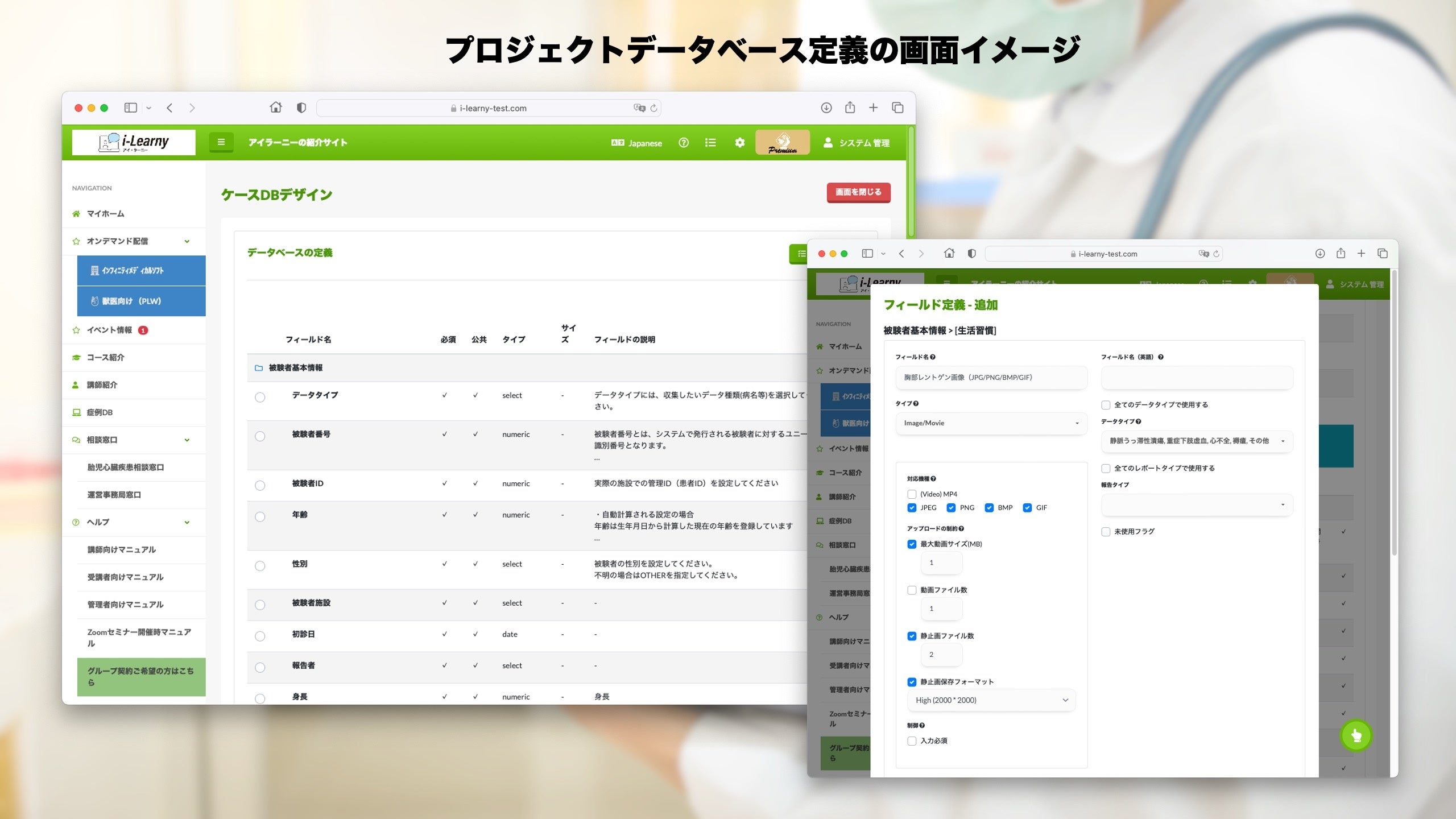Image resolution: width=1456 pixels, height=819 pixels.
Task: Enable the (Video) MP4 checkbox
Action: coord(912,494)
